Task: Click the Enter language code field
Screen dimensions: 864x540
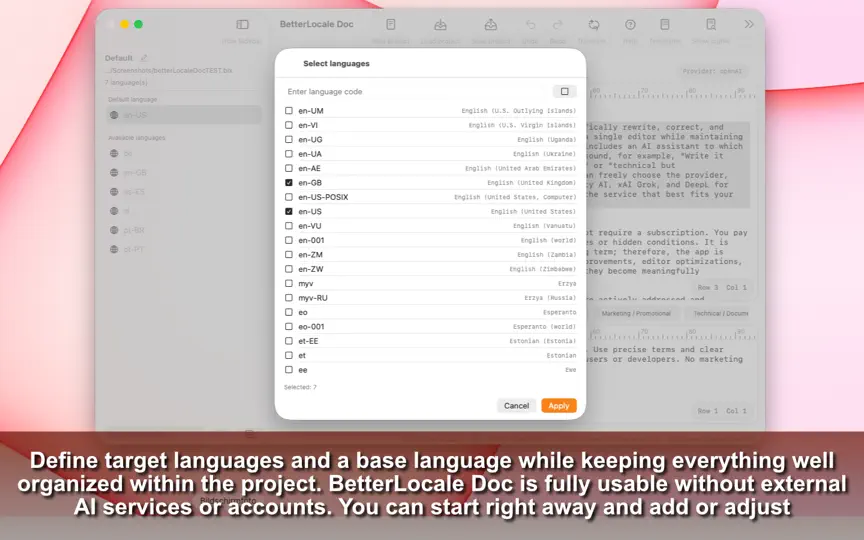Action: (x=418, y=91)
